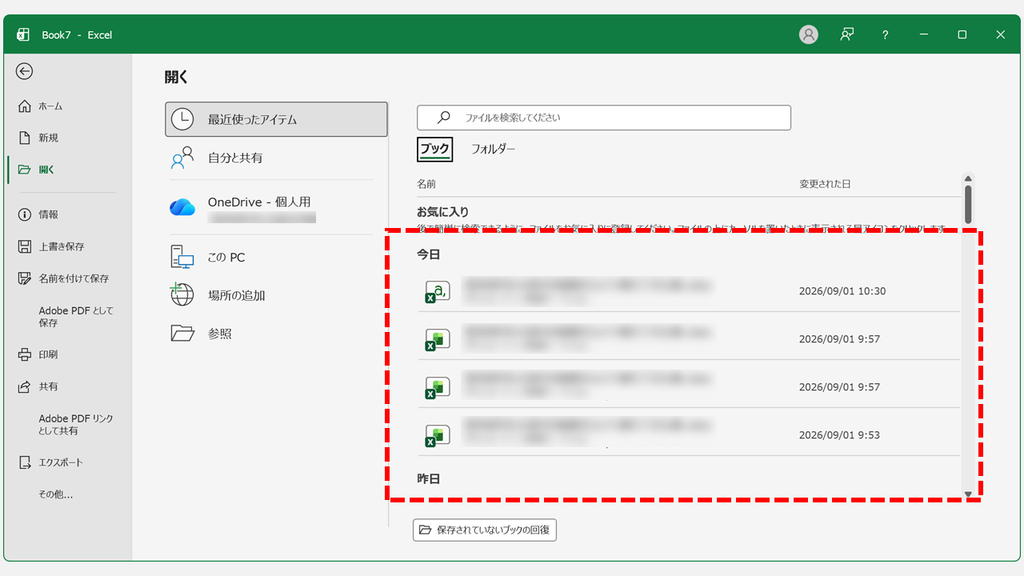Click the feedback icon in title bar

847,35
